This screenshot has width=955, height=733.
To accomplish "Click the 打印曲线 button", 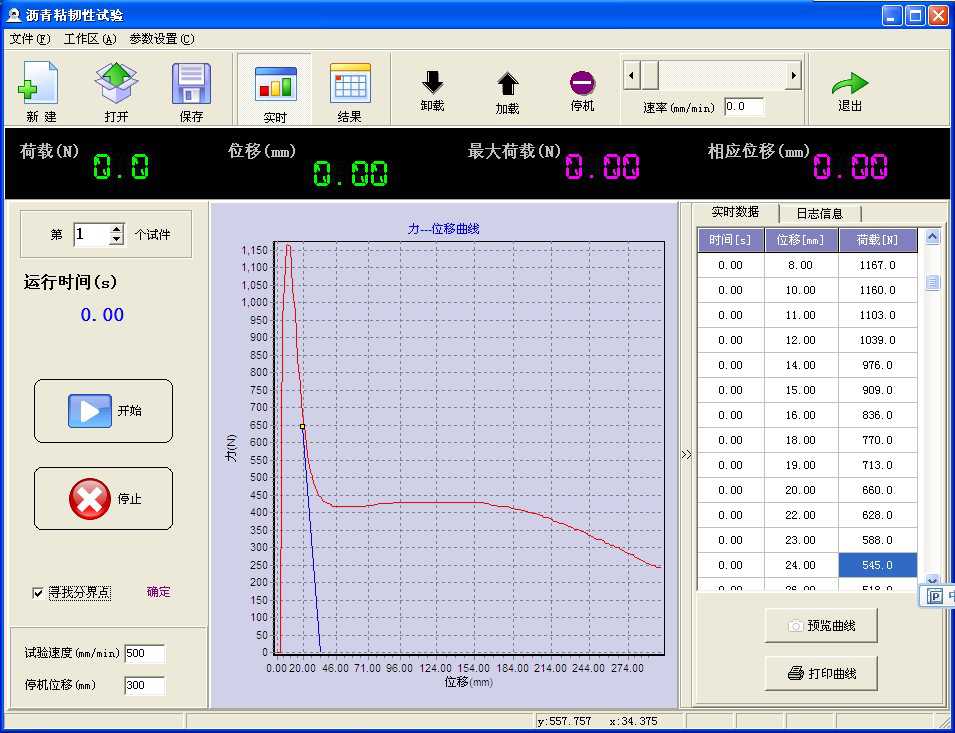I will click(821, 673).
